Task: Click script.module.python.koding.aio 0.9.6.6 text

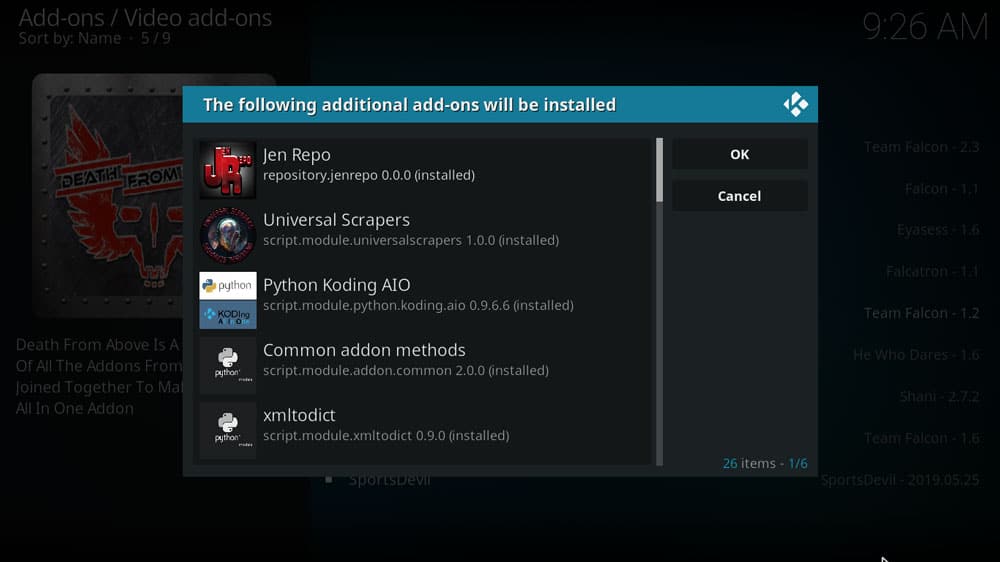Action: tap(418, 305)
